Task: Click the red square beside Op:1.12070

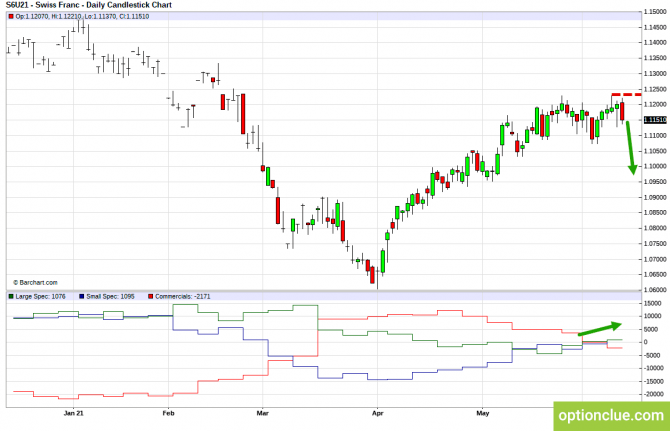Action: [11, 17]
